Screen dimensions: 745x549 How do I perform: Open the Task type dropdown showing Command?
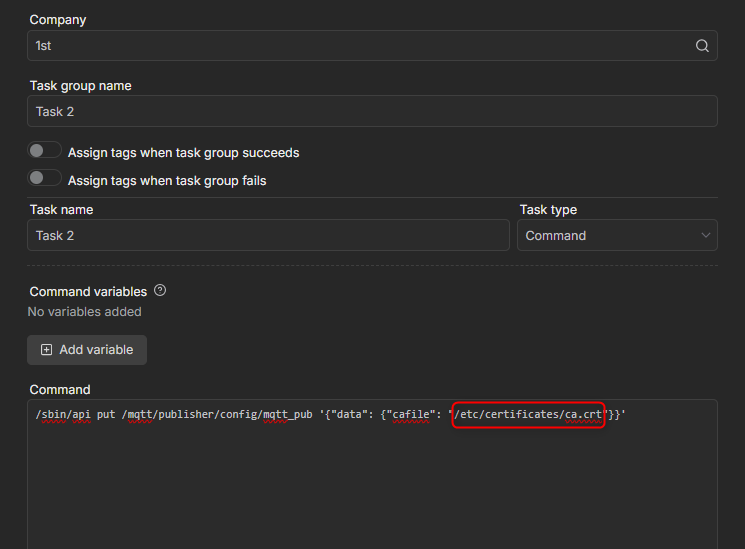[616, 236]
